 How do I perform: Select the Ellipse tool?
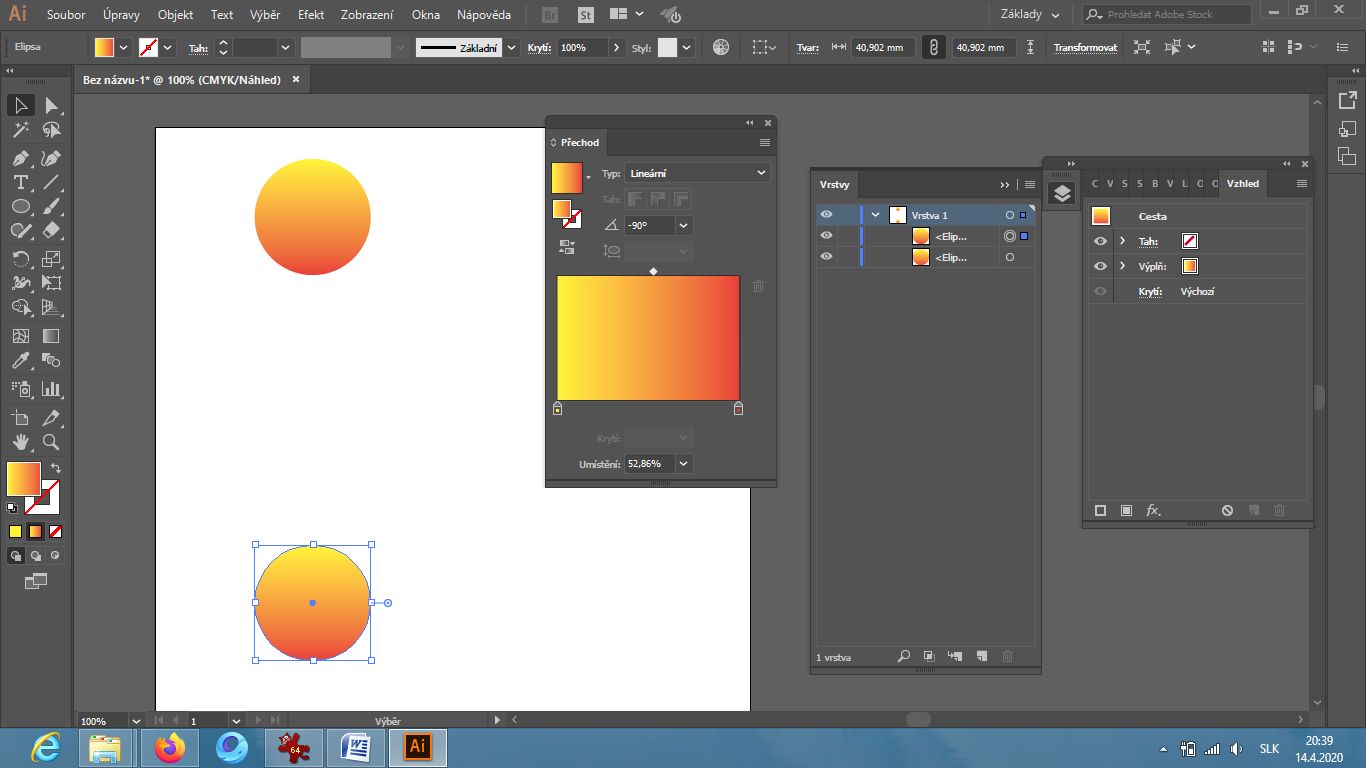point(20,206)
